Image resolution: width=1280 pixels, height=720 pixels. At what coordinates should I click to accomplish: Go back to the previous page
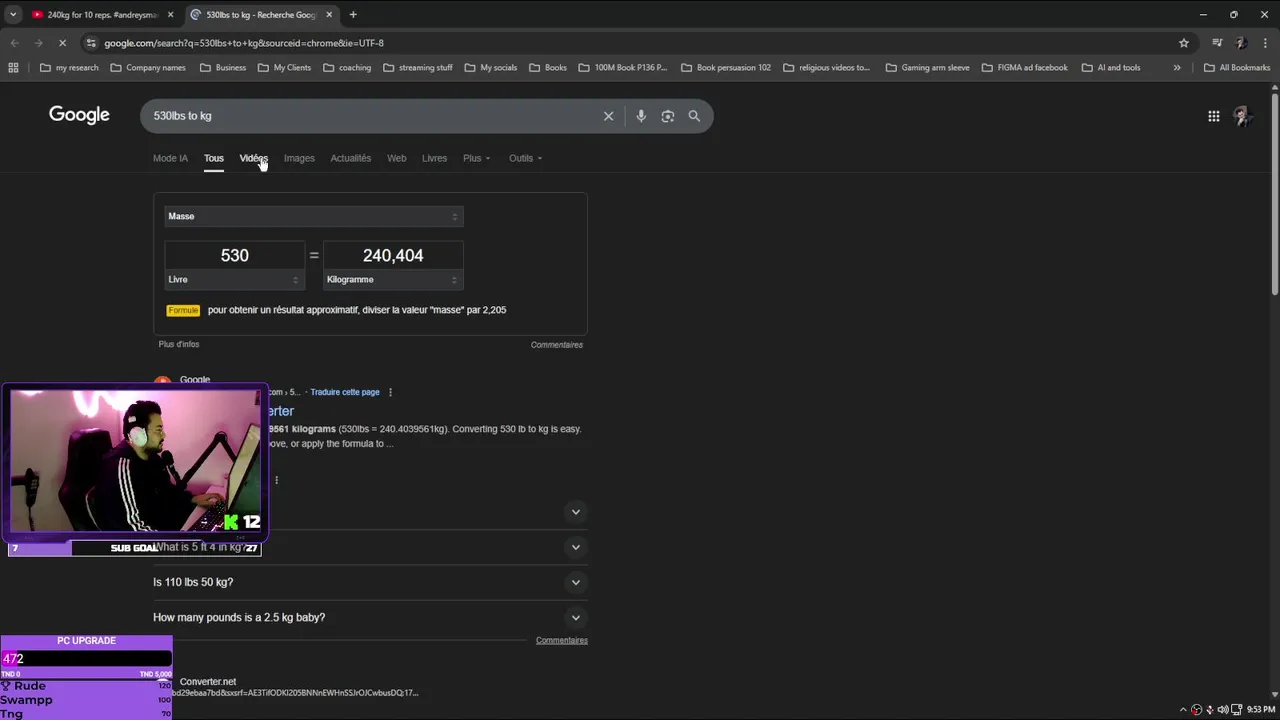click(14, 43)
